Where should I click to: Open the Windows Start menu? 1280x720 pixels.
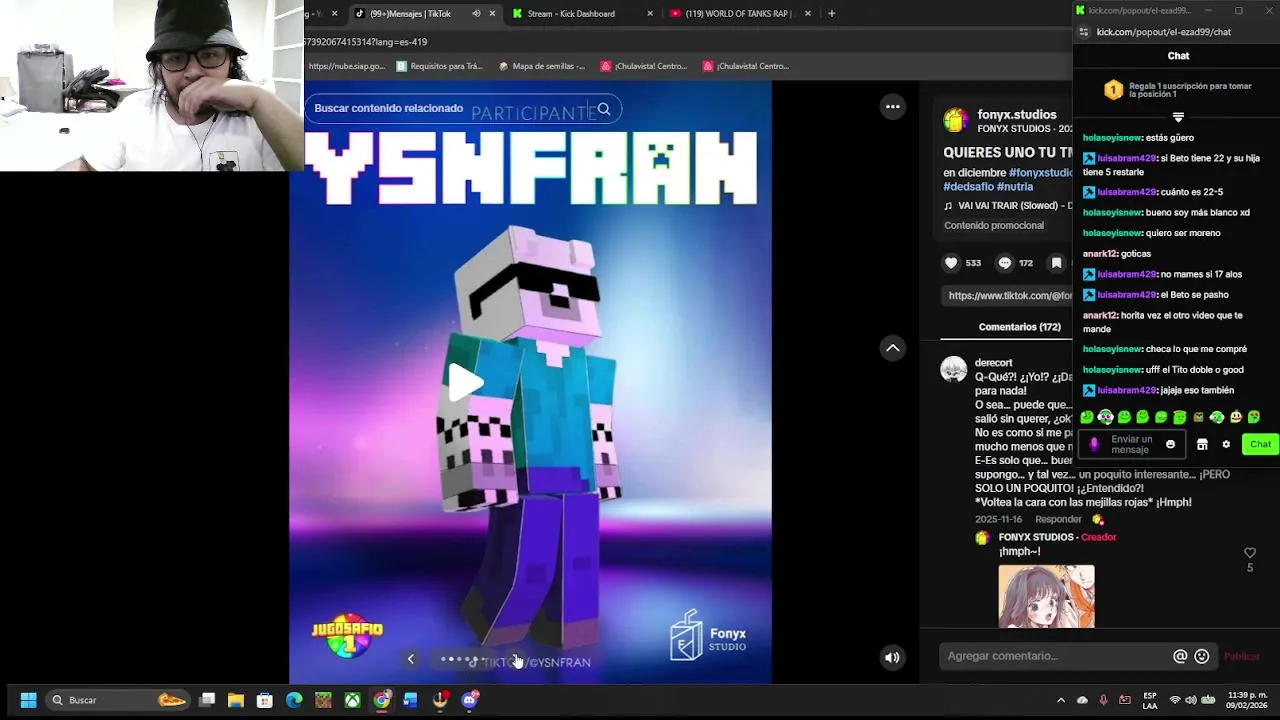(x=28, y=700)
